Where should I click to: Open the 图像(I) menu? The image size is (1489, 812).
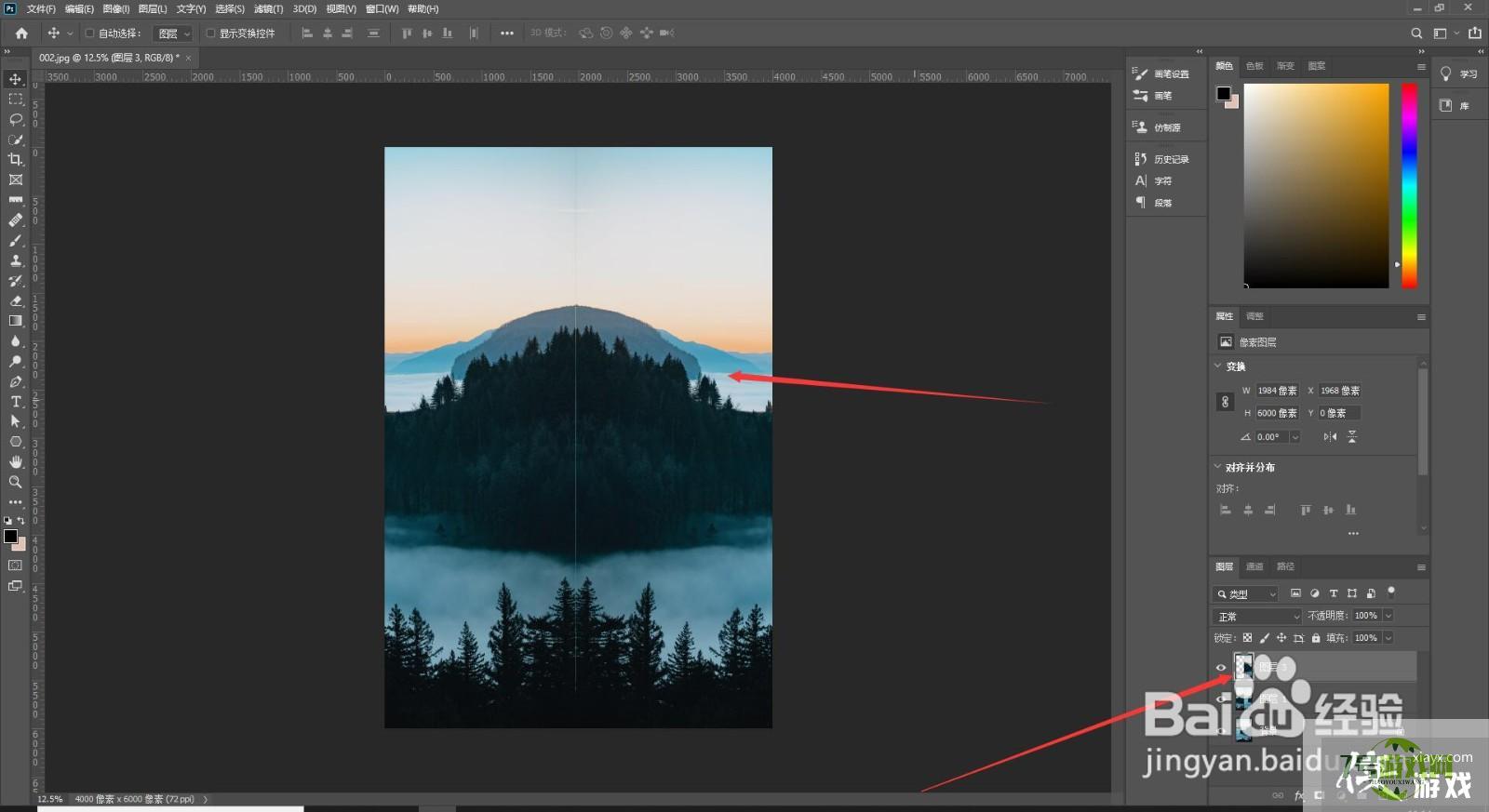pyautogui.click(x=115, y=8)
